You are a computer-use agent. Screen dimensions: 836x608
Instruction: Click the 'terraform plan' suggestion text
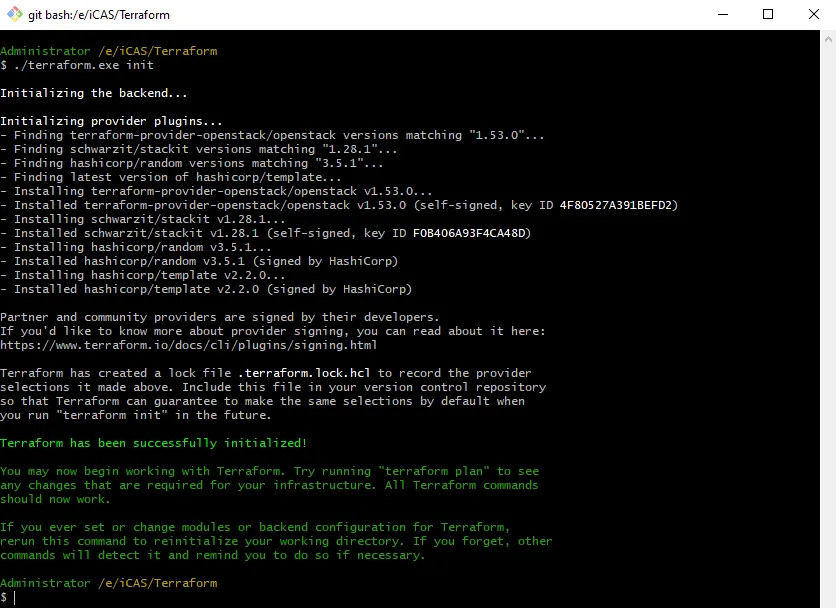(433, 471)
